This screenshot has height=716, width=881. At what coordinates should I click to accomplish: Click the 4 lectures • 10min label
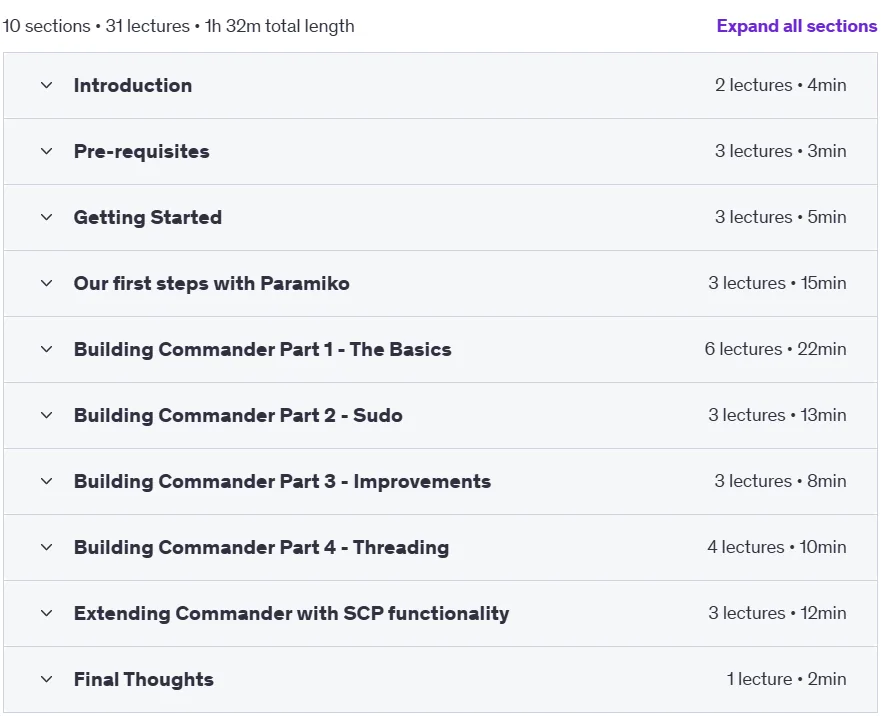(776, 547)
